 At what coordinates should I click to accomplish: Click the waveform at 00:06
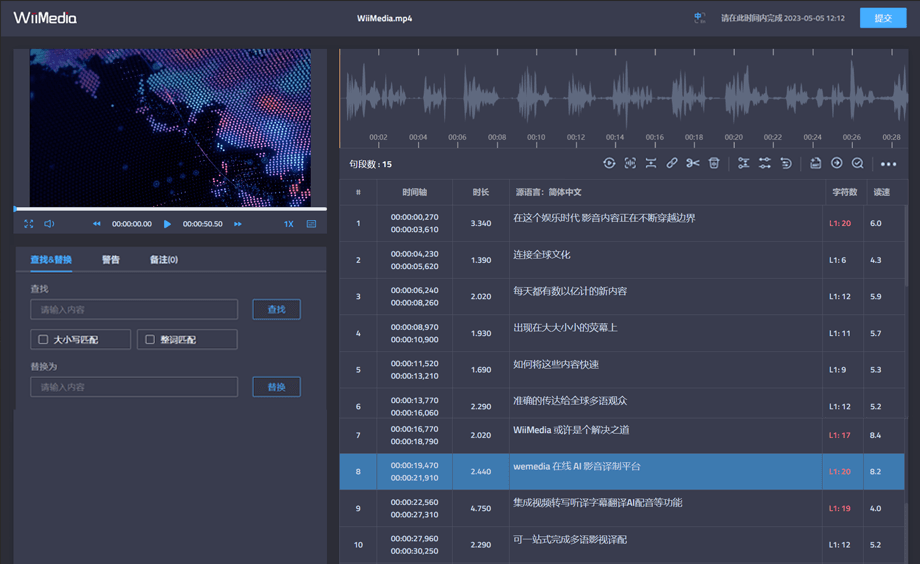(x=457, y=97)
